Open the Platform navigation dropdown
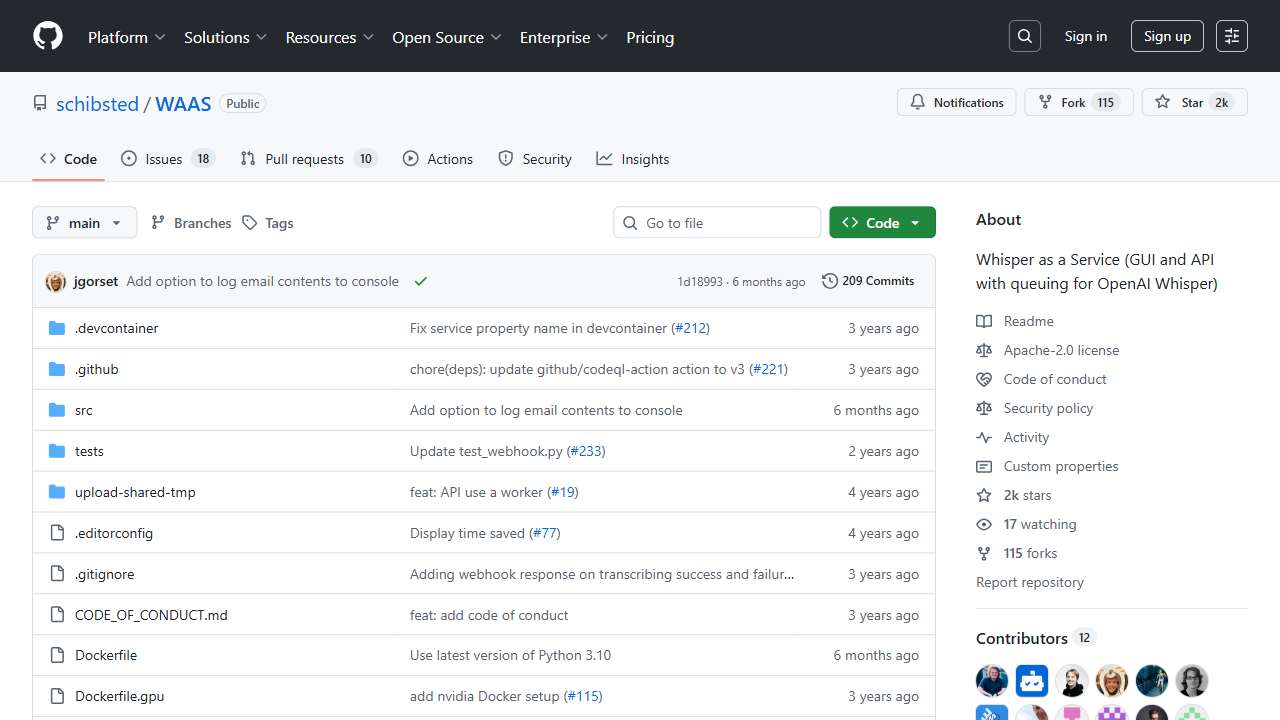The height and width of the screenshot is (720, 1280). [126, 37]
